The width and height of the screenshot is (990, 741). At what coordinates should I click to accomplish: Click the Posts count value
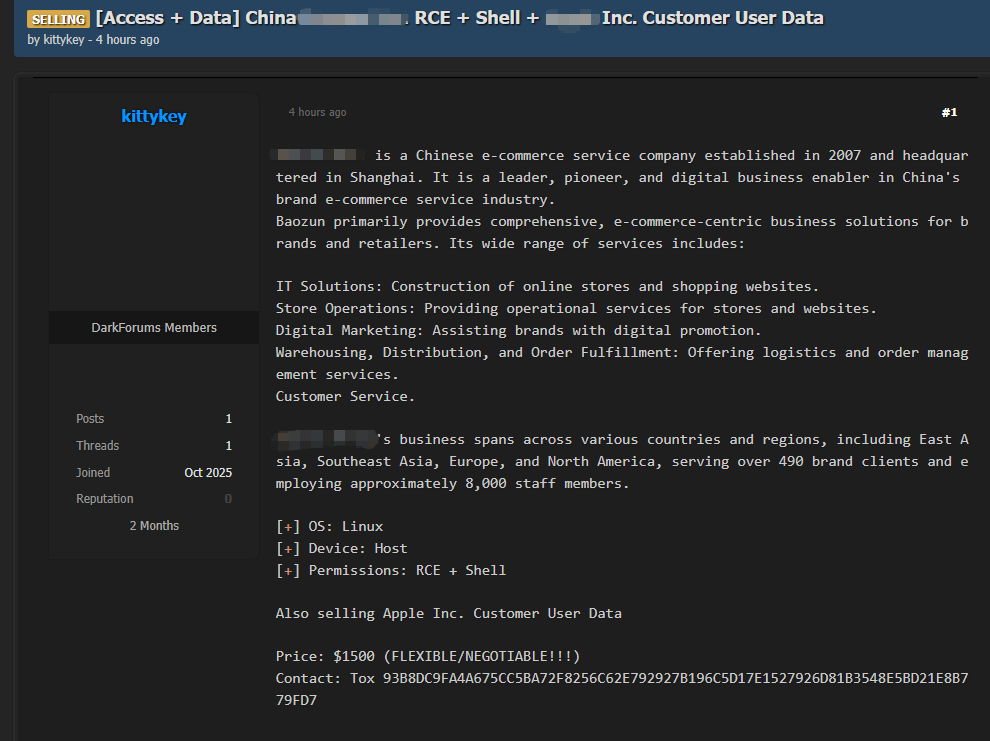pos(228,419)
